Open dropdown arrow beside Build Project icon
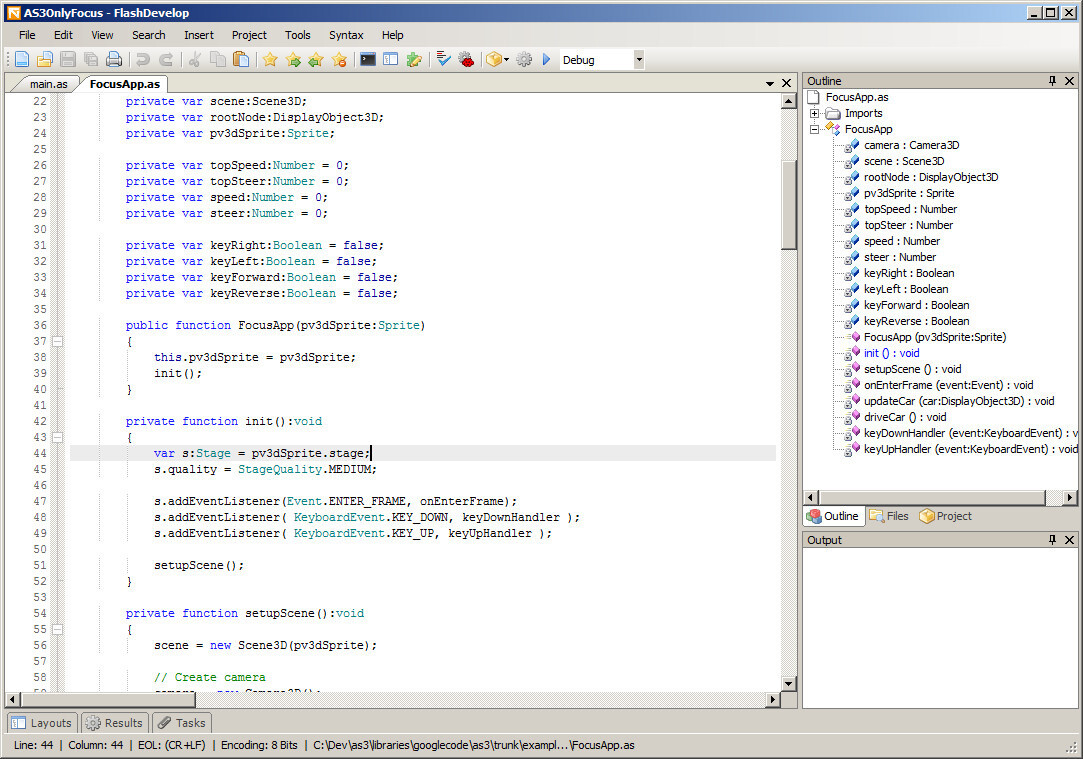This screenshot has height=759, width=1083. coord(507,60)
